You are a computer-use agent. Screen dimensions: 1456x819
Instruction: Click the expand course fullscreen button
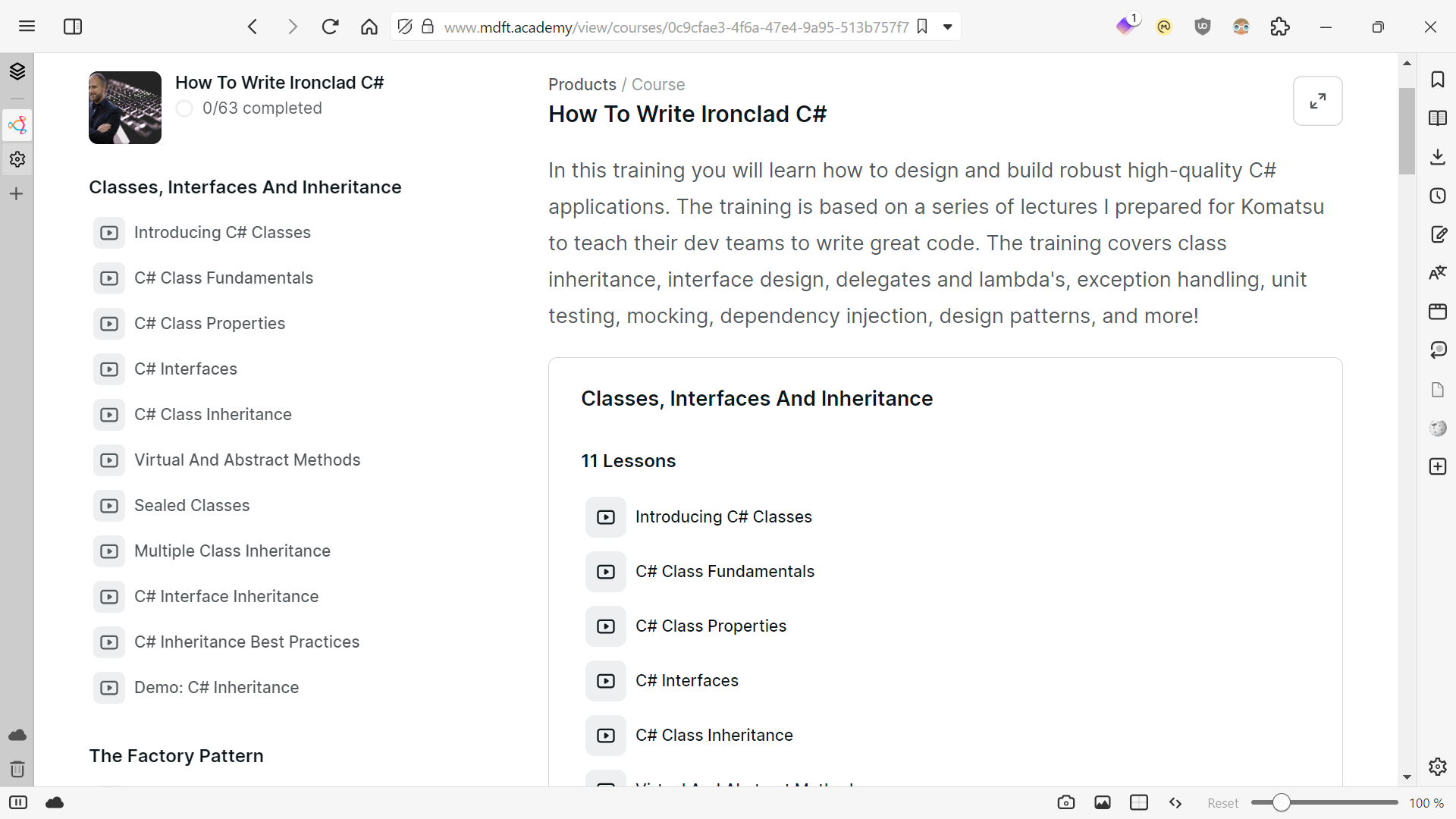pyautogui.click(x=1317, y=101)
